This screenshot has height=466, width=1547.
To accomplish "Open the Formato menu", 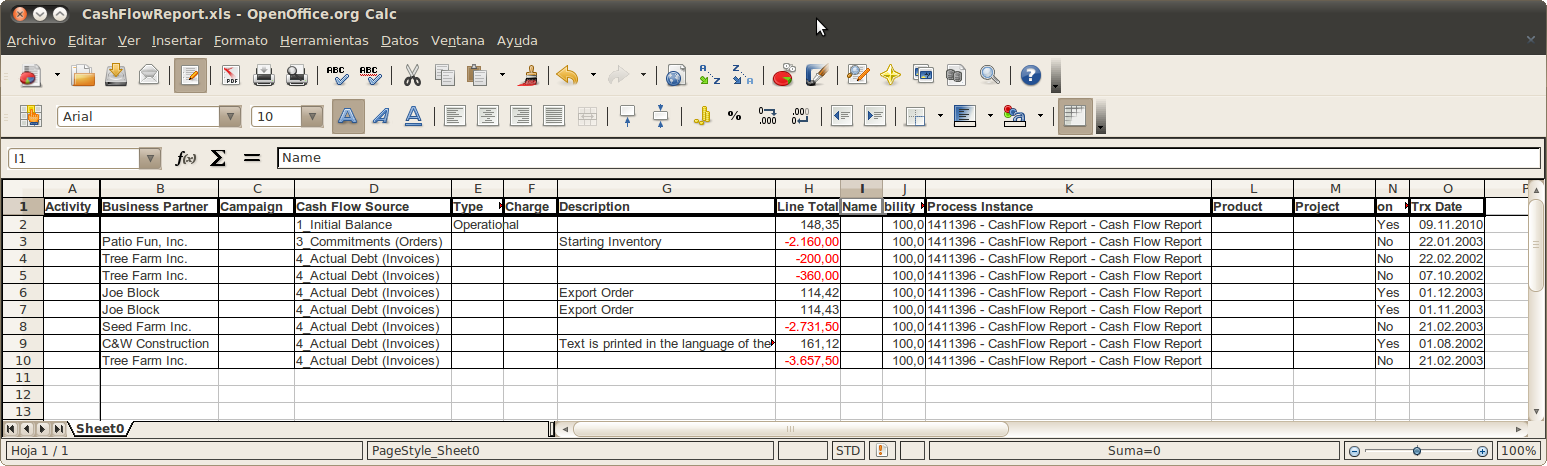I will 241,41.
